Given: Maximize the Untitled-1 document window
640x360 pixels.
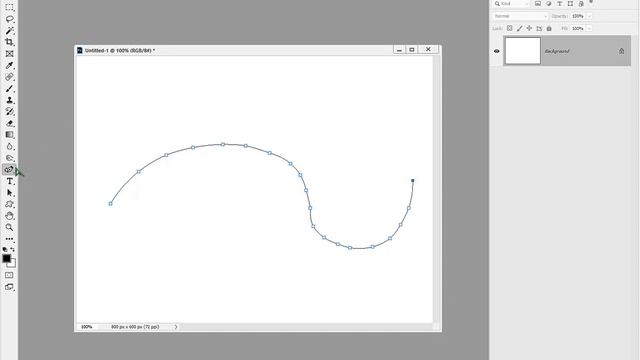Looking at the screenshot, I should click(411, 50).
